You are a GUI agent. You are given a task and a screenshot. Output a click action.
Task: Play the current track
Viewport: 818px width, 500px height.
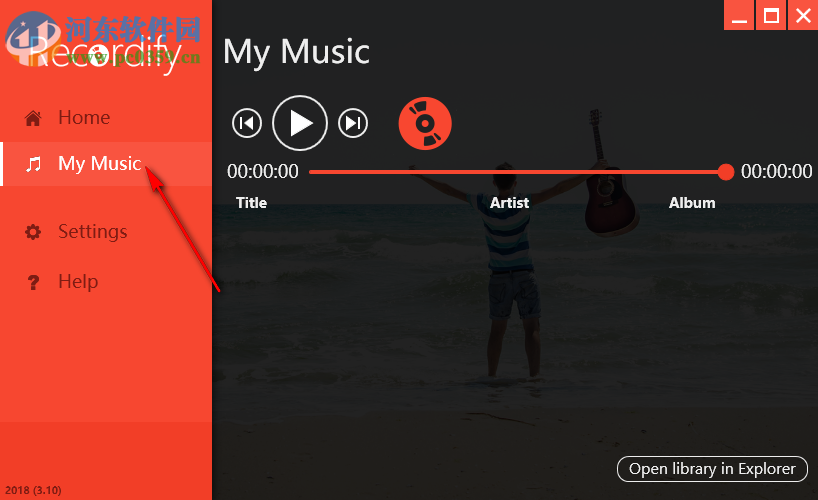point(300,123)
